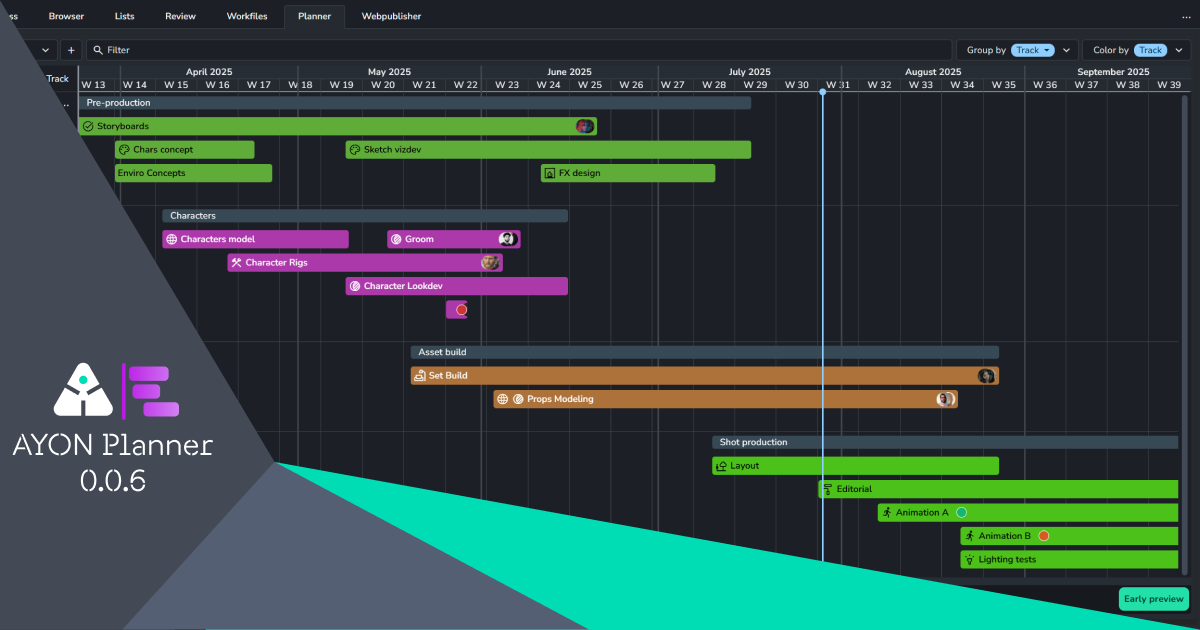Open the dropdown left of the plus button
This screenshot has width=1200, height=630.
coord(44,50)
